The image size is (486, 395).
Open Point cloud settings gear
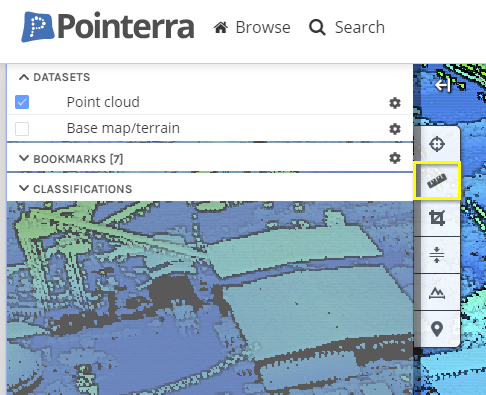(395, 103)
